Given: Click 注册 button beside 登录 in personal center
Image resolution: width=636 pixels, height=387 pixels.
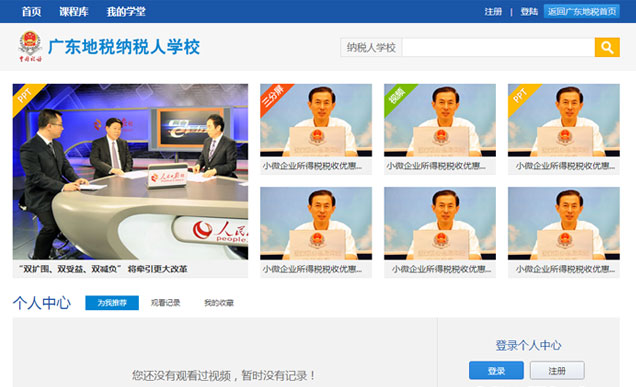Looking at the screenshot, I should (x=557, y=370).
